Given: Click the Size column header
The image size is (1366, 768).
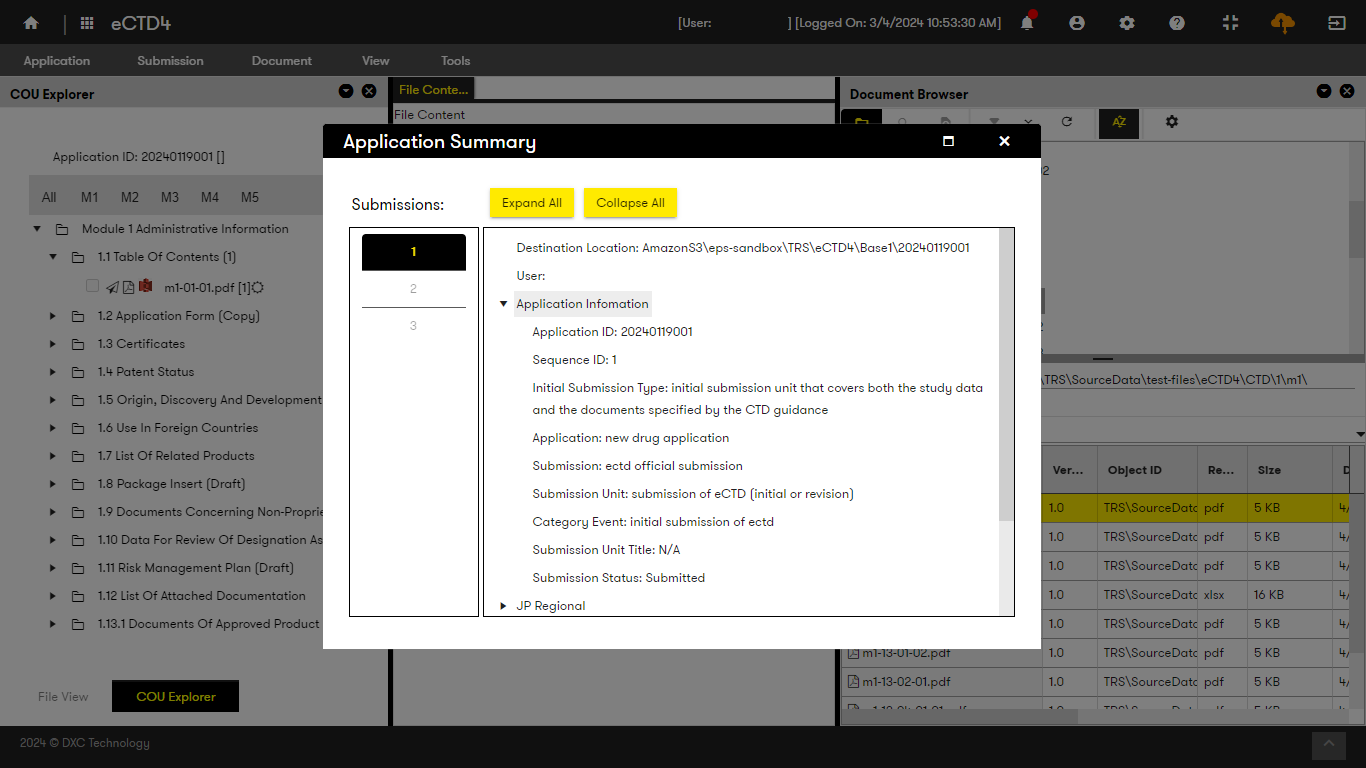Looking at the screenshot, I should [x=1290, y=470].
